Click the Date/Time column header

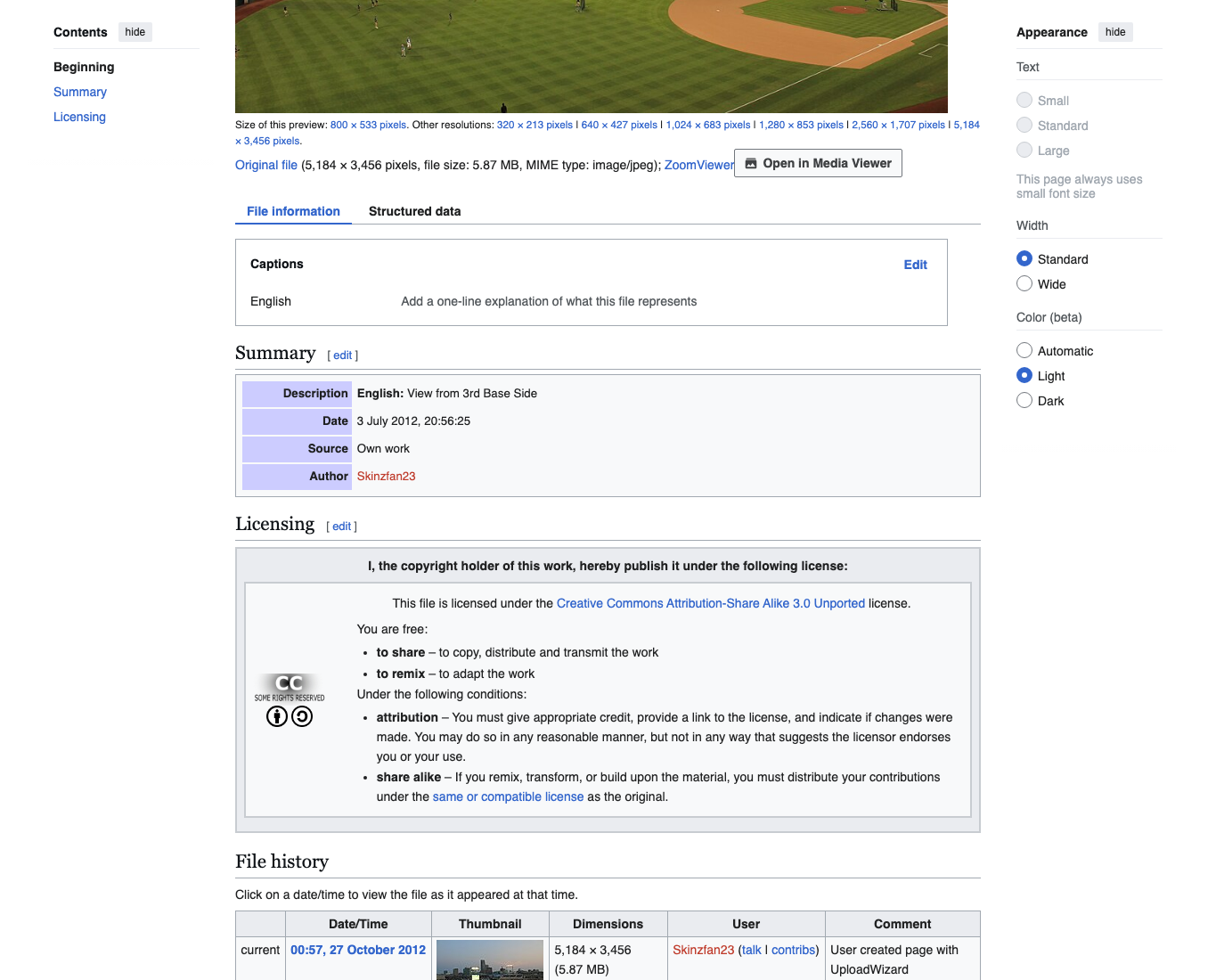coord(358,924)
